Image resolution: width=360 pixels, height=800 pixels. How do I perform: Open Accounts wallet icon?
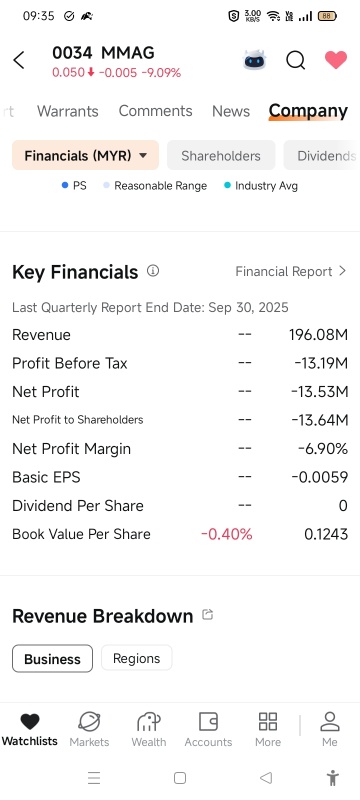[208, 730]
